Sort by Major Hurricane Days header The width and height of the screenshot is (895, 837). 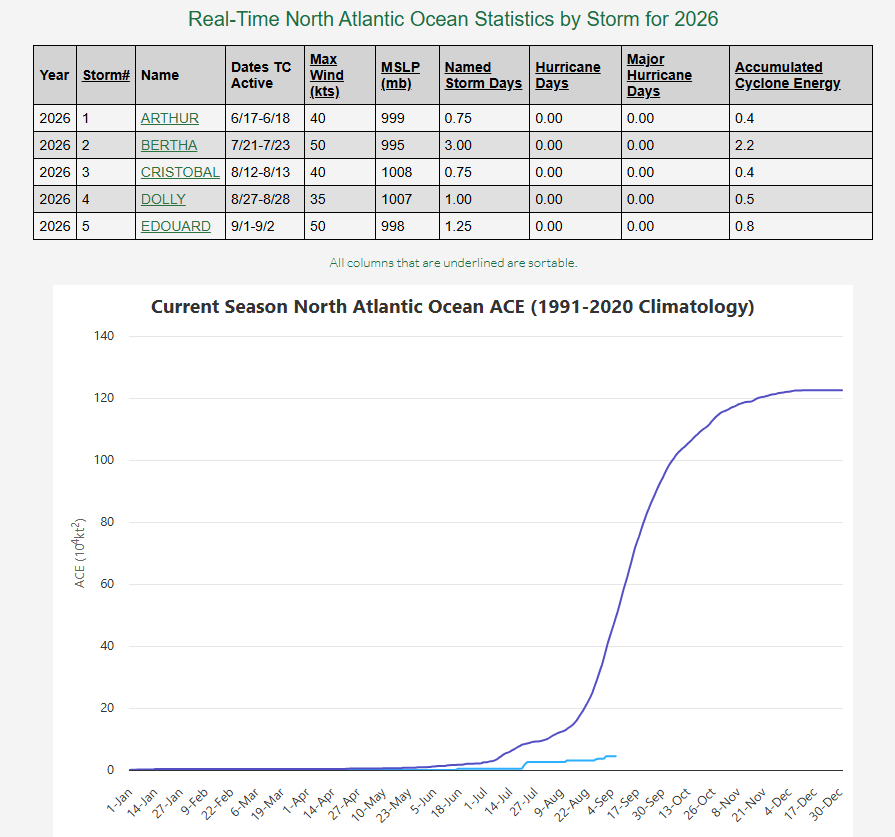click(x=659, y=75)
